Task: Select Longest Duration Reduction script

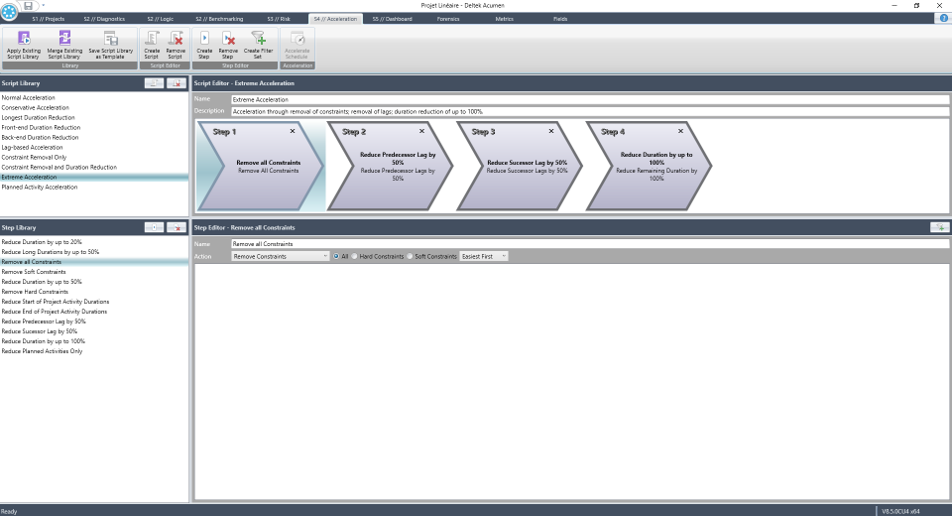Action: tap(94, 117)
